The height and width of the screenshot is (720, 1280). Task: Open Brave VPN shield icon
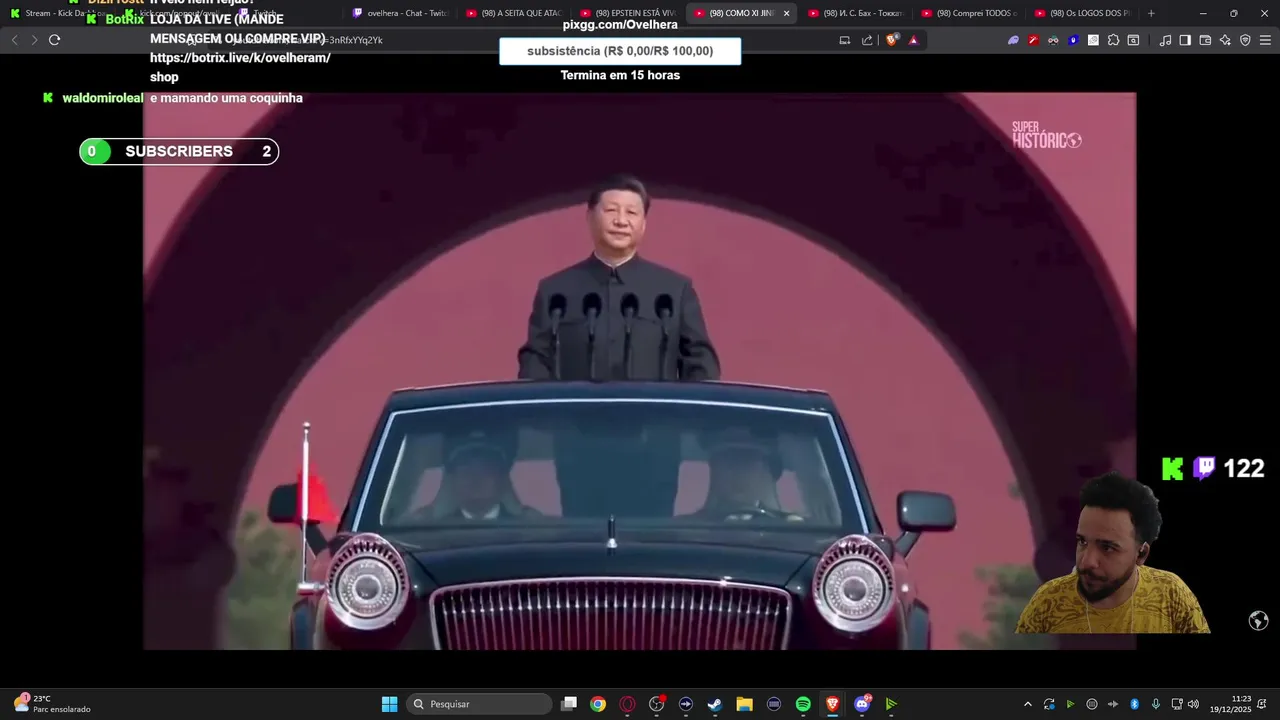coord(1245,40)
